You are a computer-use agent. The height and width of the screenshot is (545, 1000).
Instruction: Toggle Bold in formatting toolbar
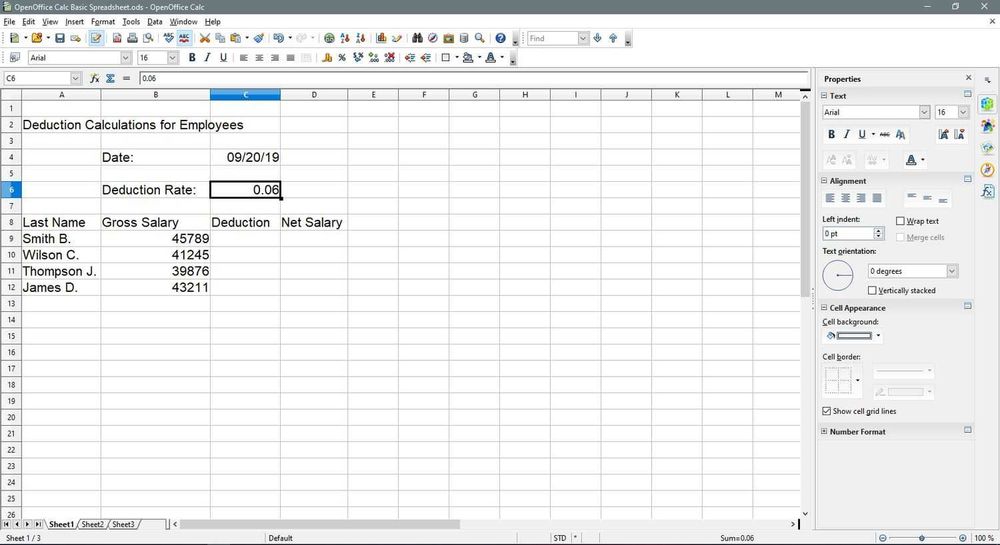[192, 58]
